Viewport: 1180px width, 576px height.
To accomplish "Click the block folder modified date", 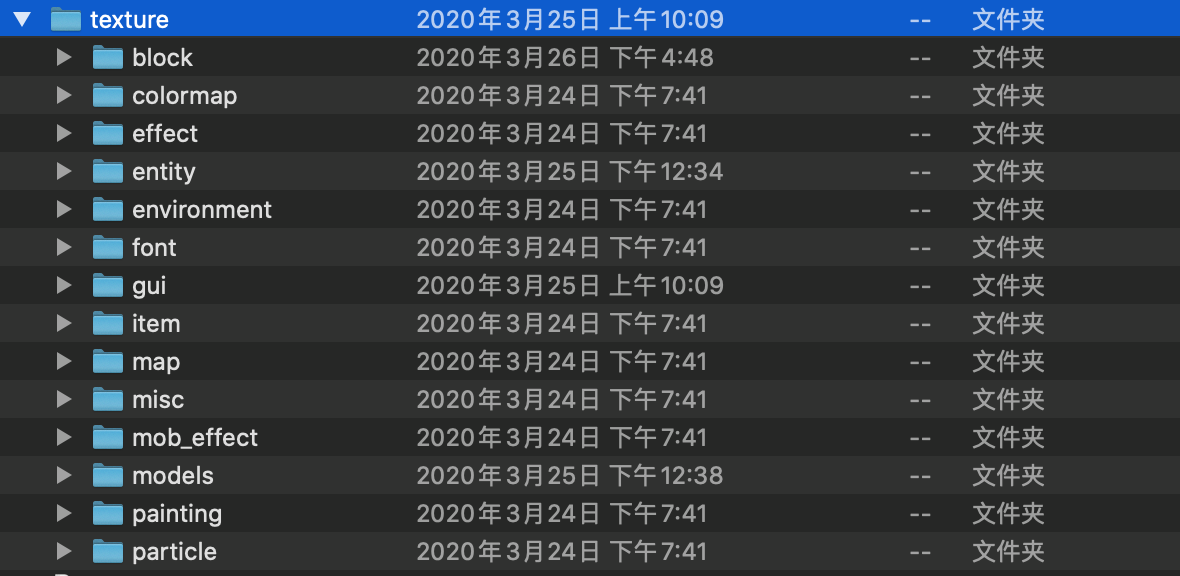I will [565, 57].
